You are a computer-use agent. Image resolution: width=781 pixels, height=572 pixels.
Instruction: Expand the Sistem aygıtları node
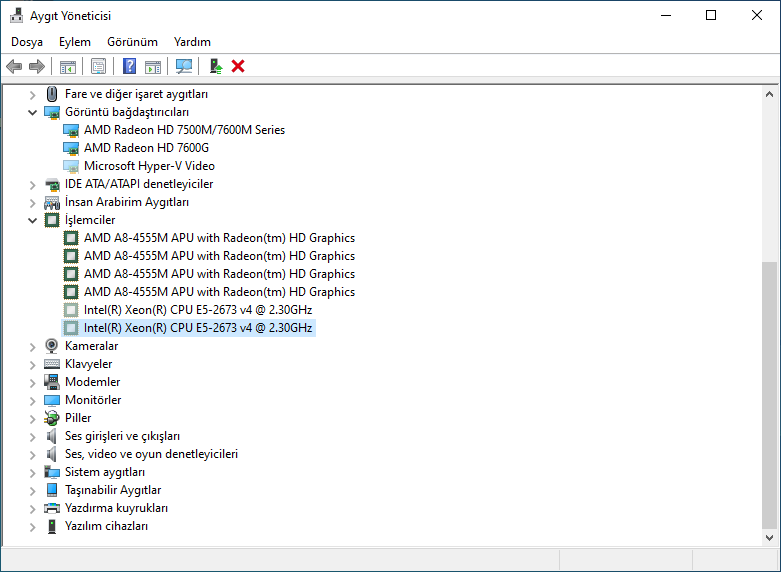pyautogui.click(x=32, y=472)
